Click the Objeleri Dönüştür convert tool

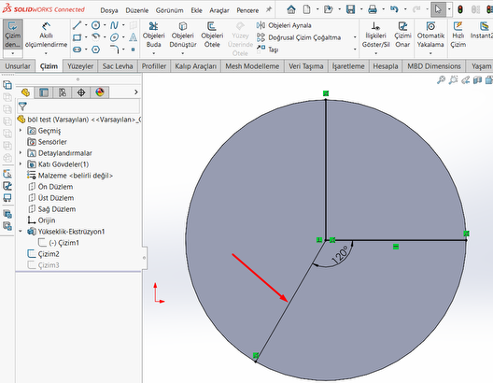(183, 35)
